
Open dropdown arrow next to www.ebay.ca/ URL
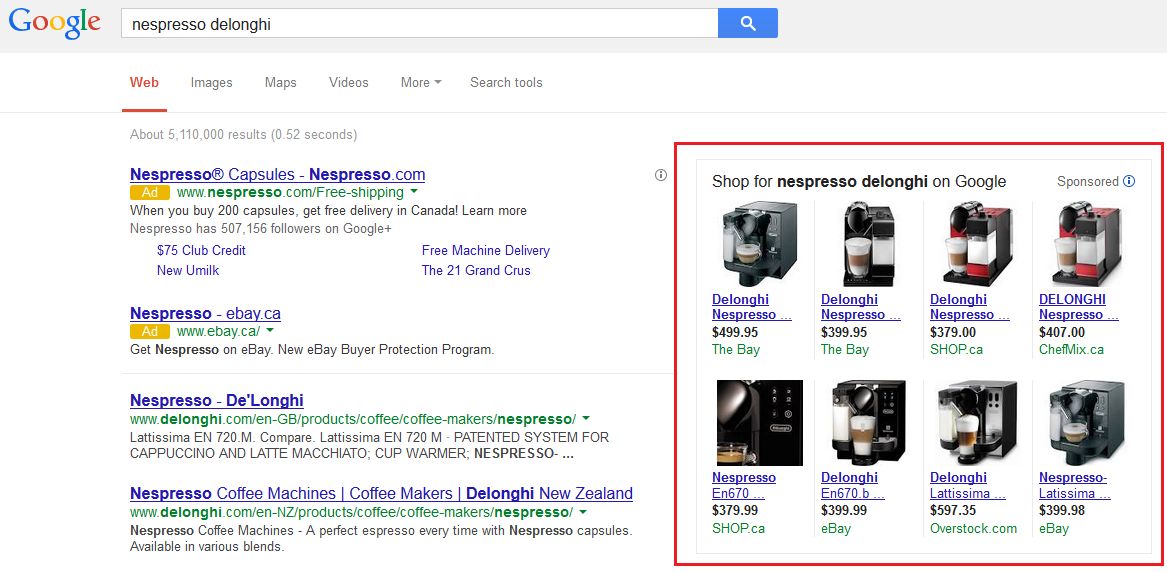[270, 331]
